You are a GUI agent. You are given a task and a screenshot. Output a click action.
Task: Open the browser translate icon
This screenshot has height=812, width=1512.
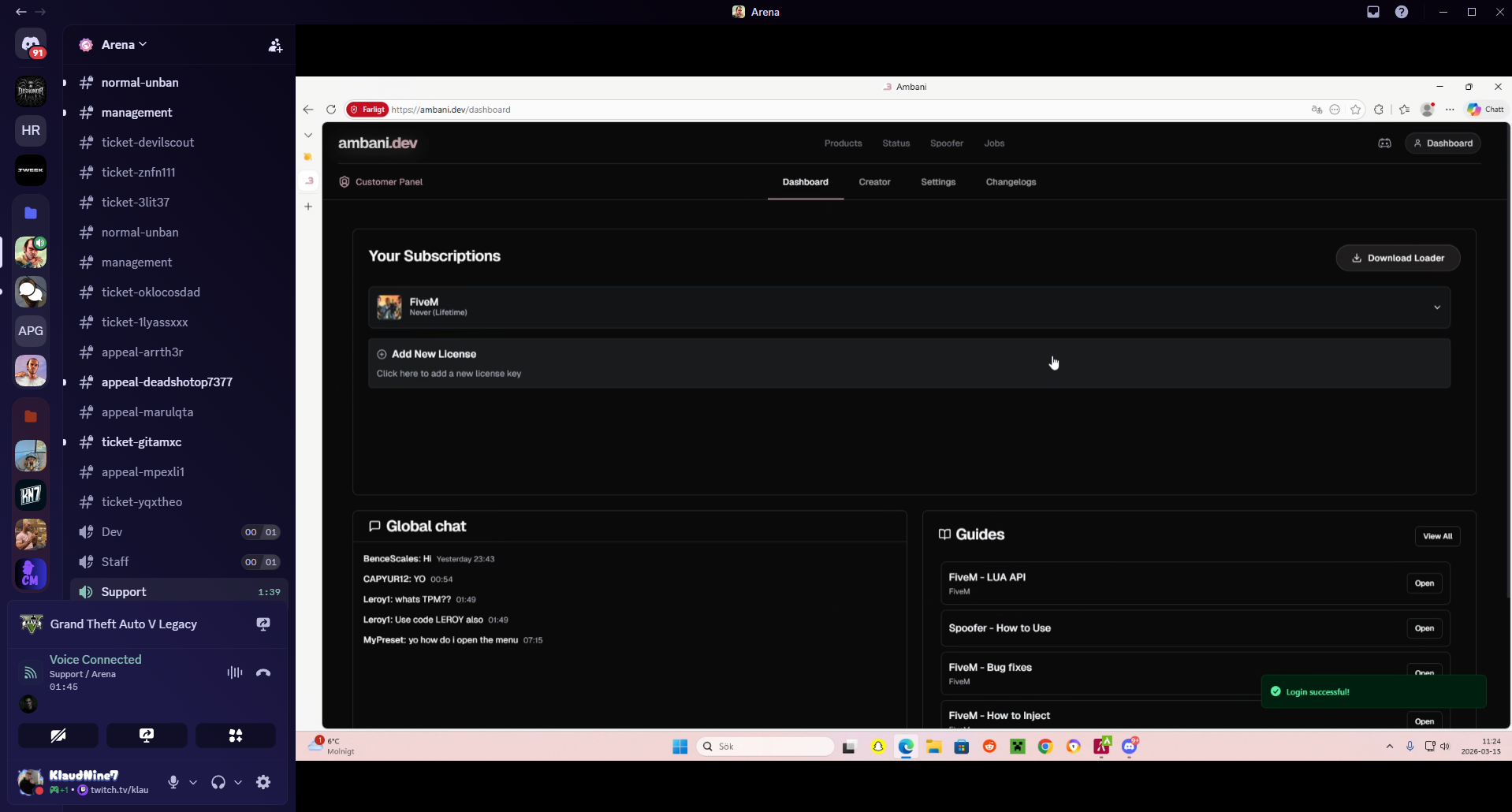point(1316,110)
